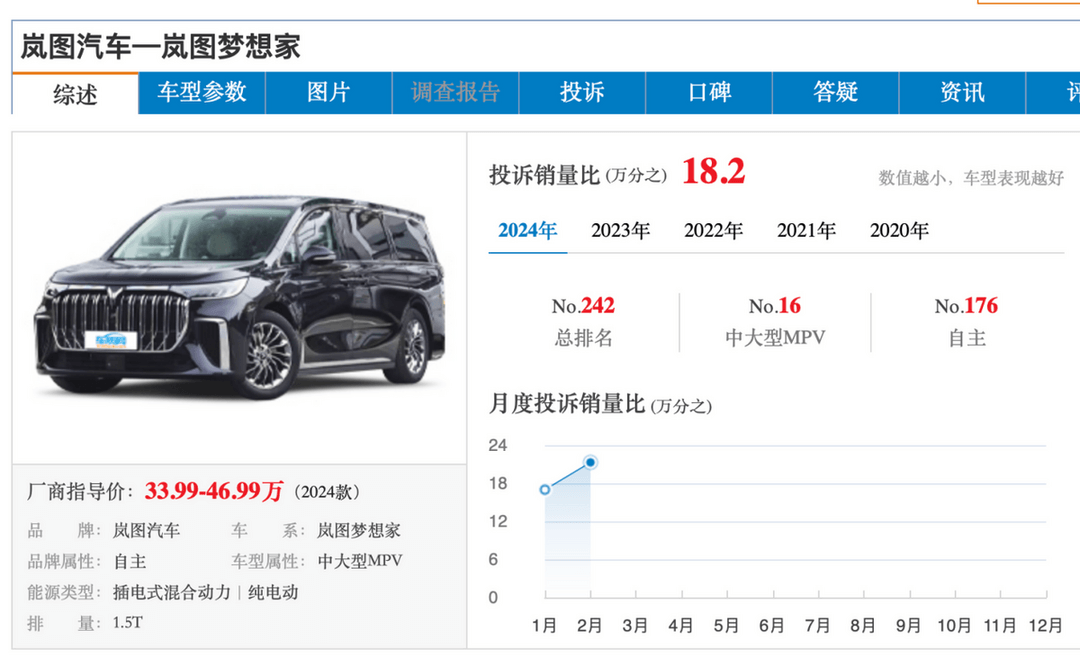1080x658 pixels.
Task: Open the 答疑 tab
Action: pos(835,92)
